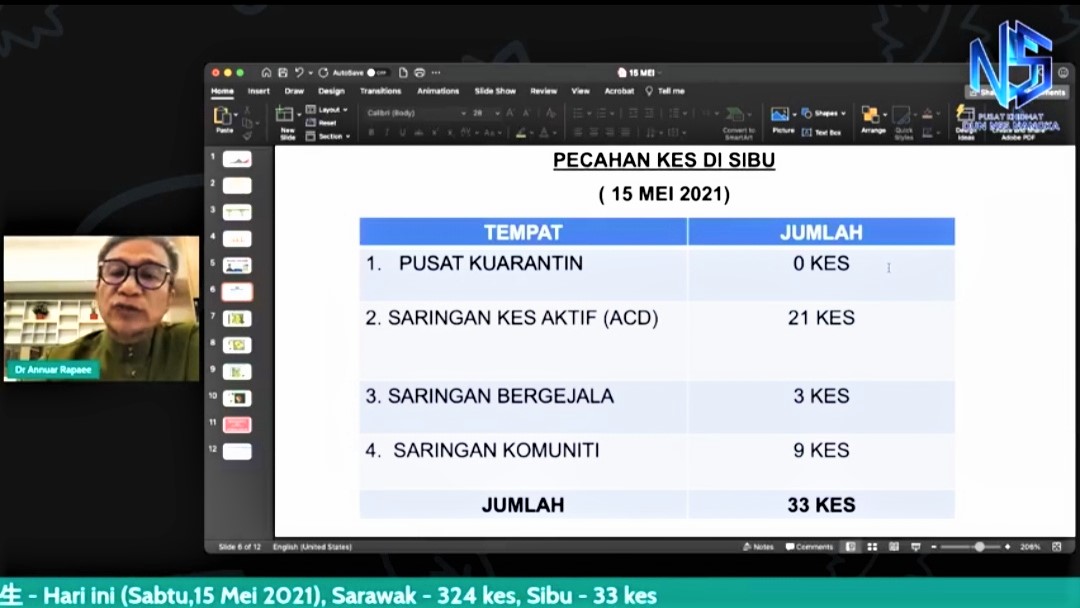This screenshot has width=1080, height=608.
Task: Click the Tell me search box
Action: 671,91
